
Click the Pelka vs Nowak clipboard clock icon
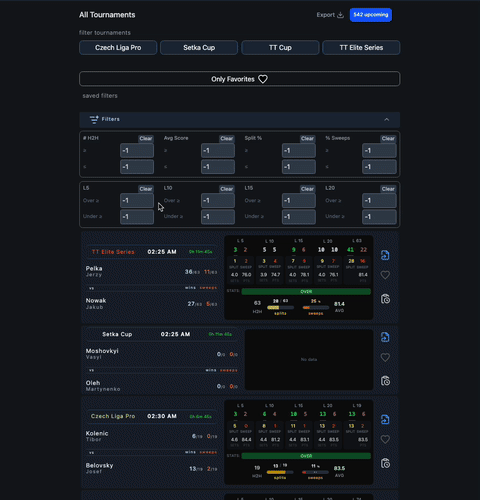pyautogui.click(x=385, y=299)
